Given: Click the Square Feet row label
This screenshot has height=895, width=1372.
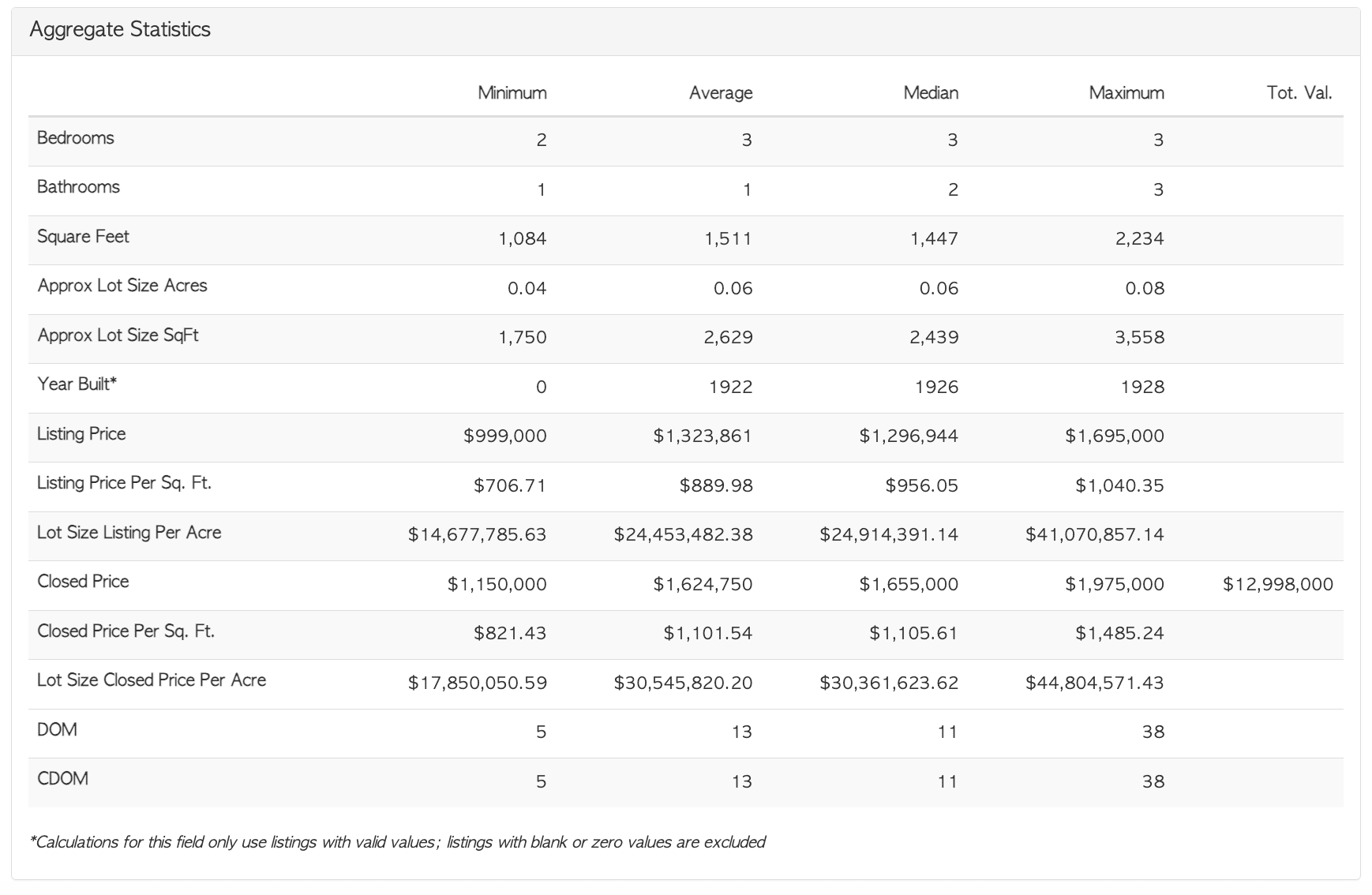Looking at the screenshot, I should click(83, 237).
